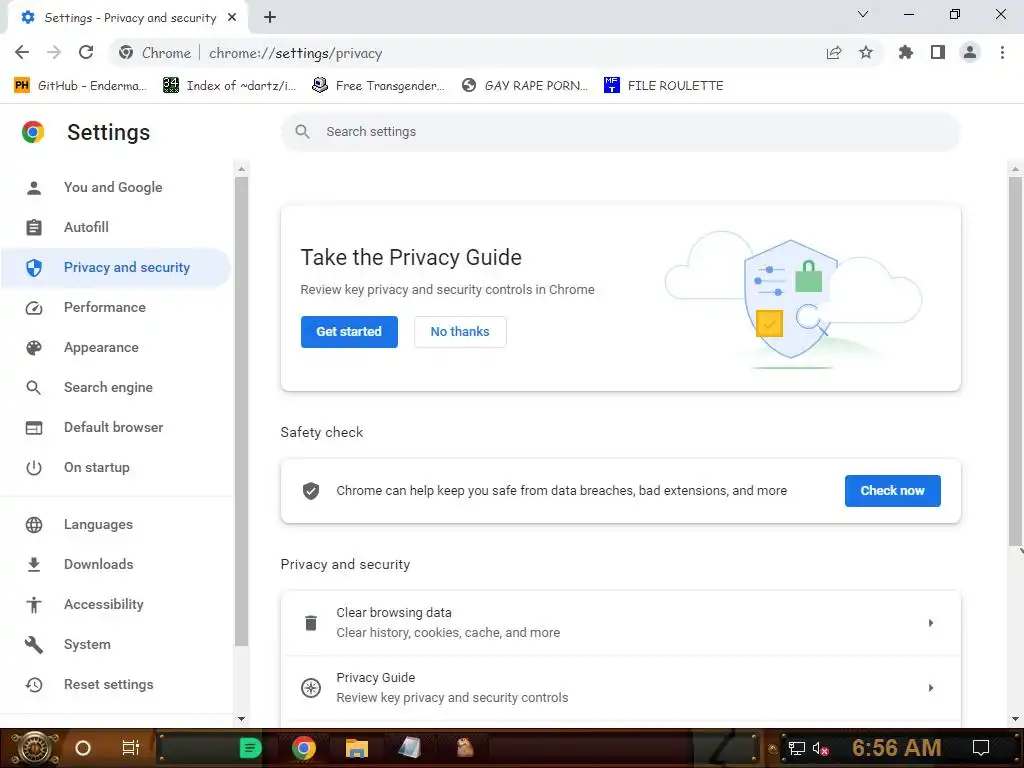Open a new tab with the plus button
Viewport: 1024px width, 768px height.
[270, 18]
